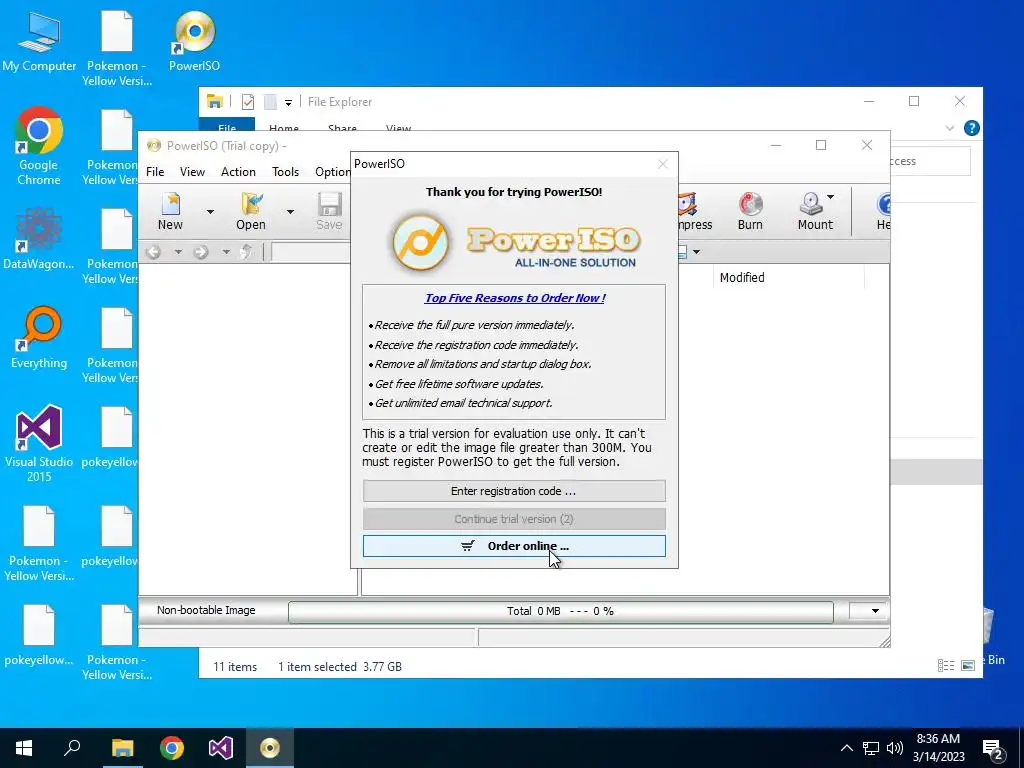
Task: Click the PowerISO taskbar button
Action: point(270,748)
